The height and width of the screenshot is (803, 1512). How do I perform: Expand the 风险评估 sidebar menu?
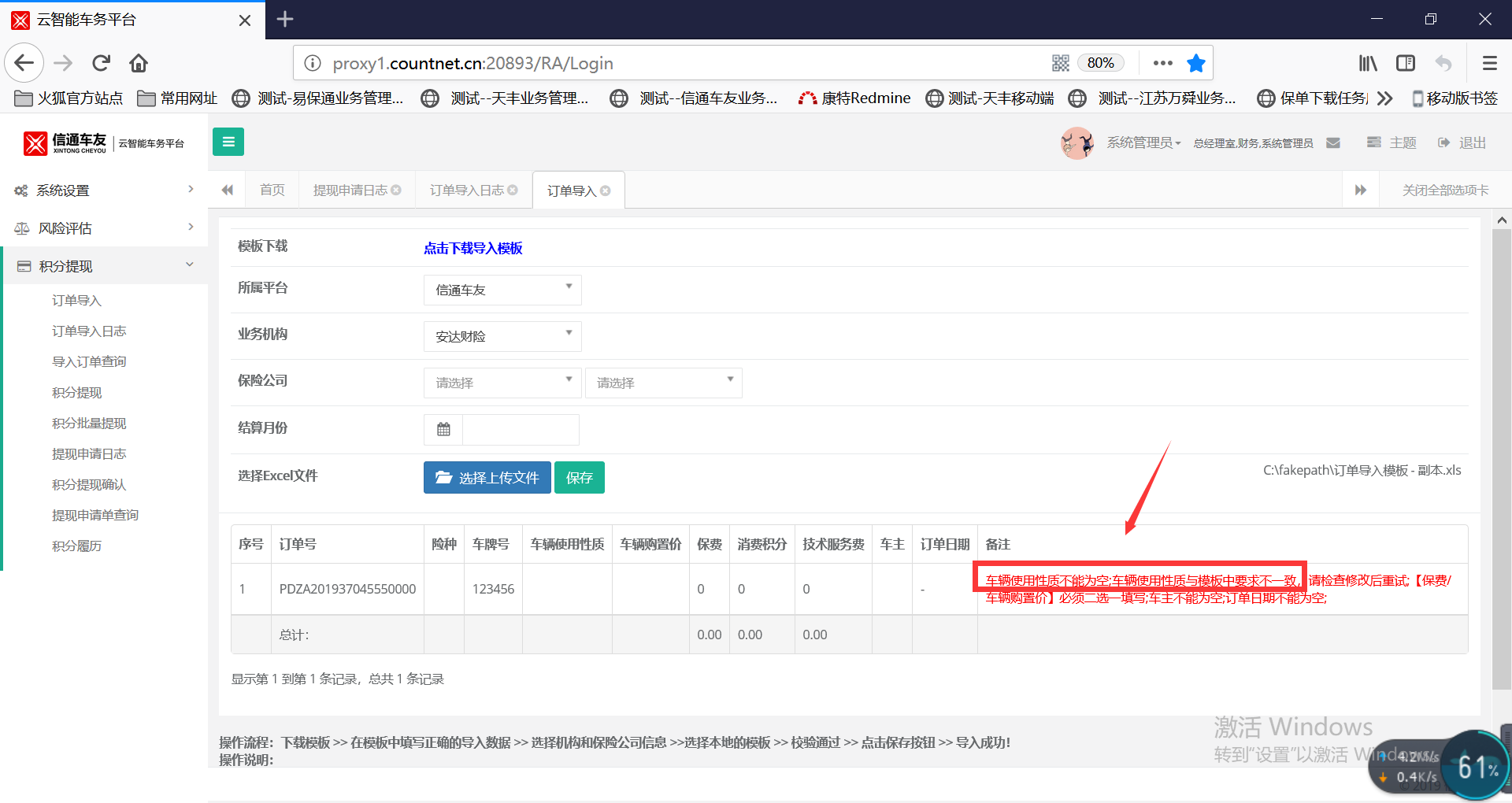coord(104,228)
